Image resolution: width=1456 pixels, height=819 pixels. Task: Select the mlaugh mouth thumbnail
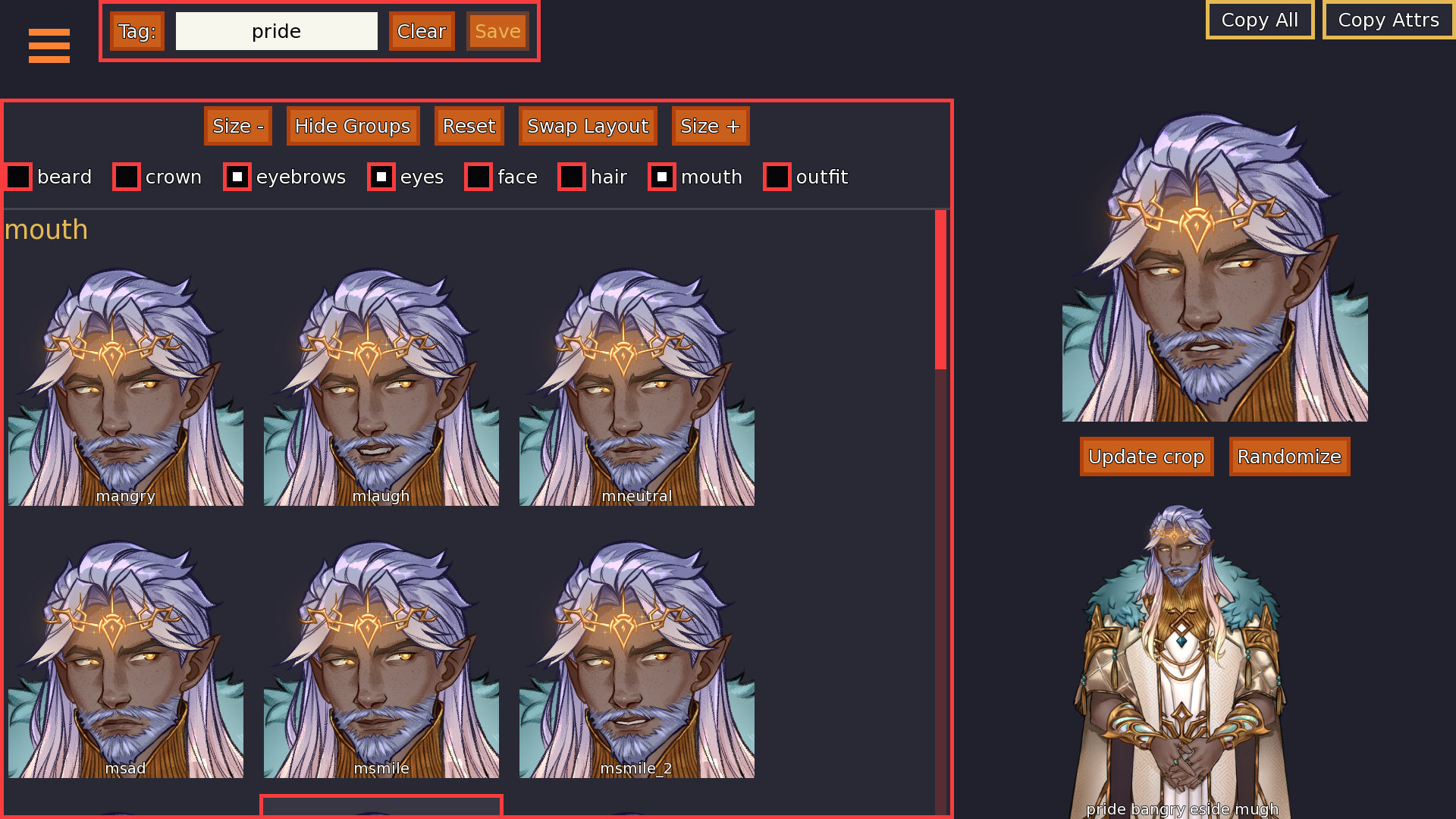coord(381,387)
